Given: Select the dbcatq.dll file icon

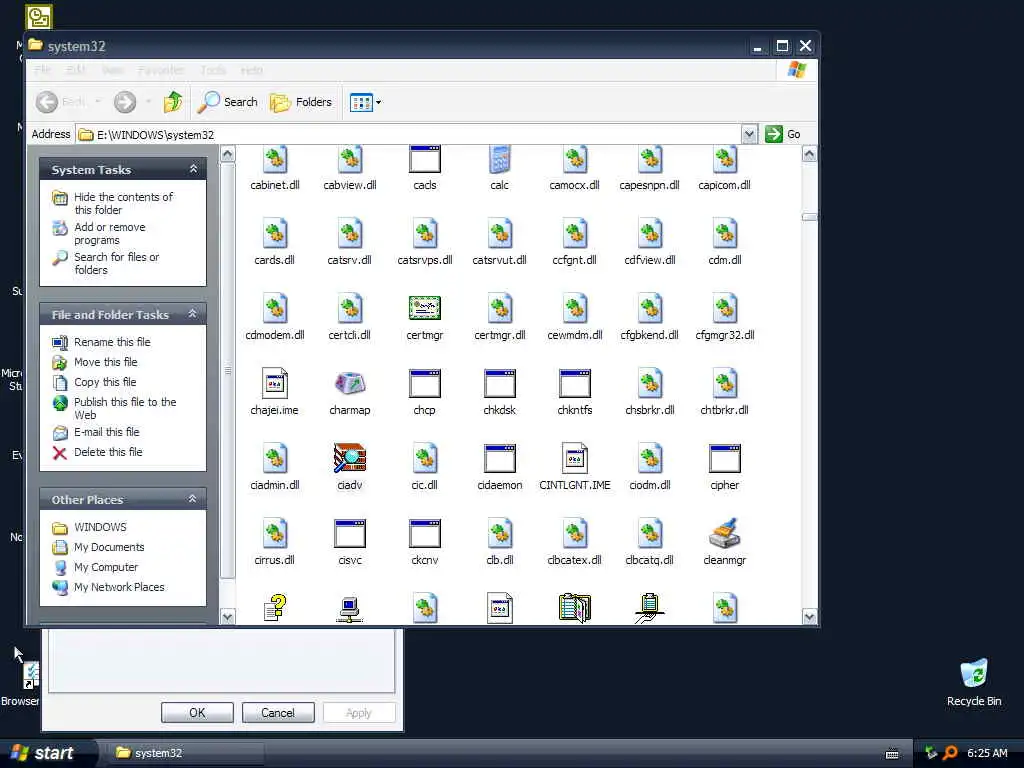Looking at the screenshot, I should click(x=650, y=534).
